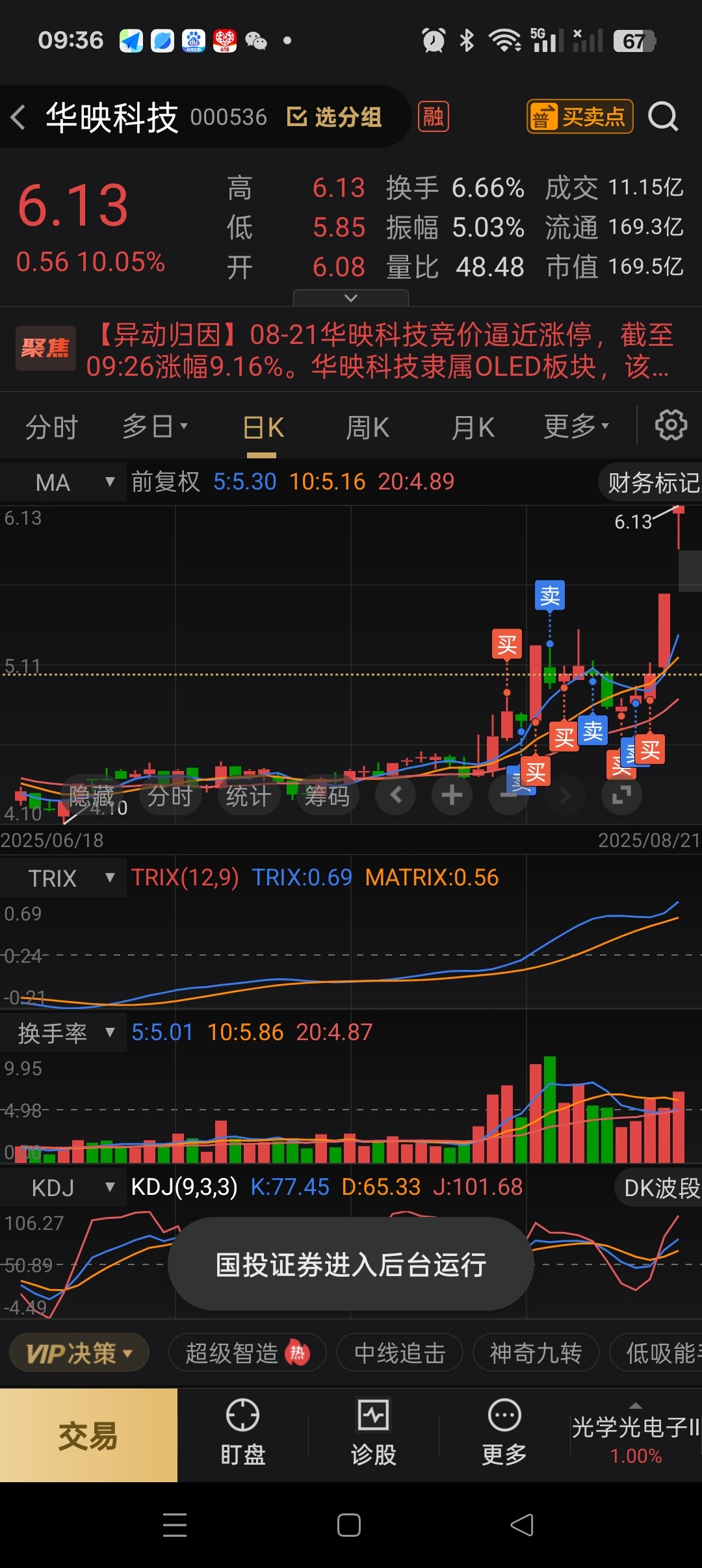Toggle DK波段 indicator button
Viewport: 702px width, 1568px height.
[658, 1188]
